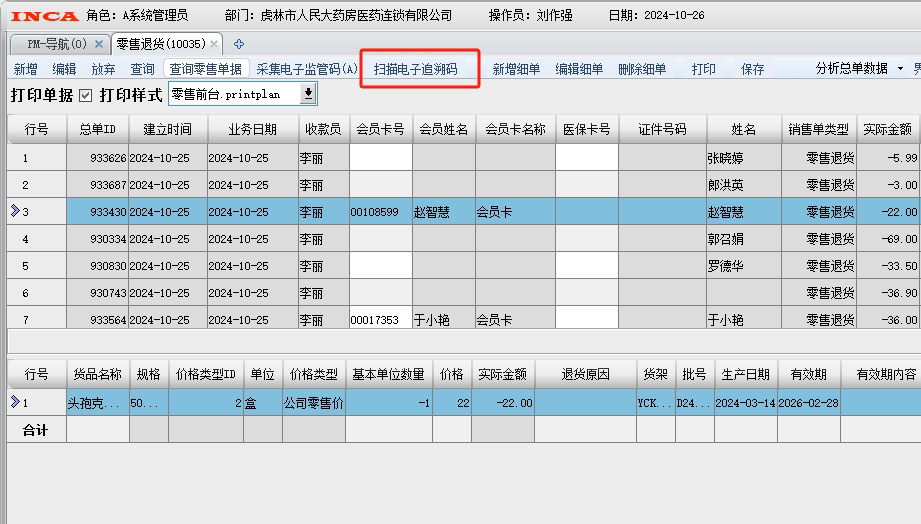Image resolution: width=921 pixels, height=524 pixels.
Task: Click 删除细单 in the toolbar
Action: pos(642,69)
